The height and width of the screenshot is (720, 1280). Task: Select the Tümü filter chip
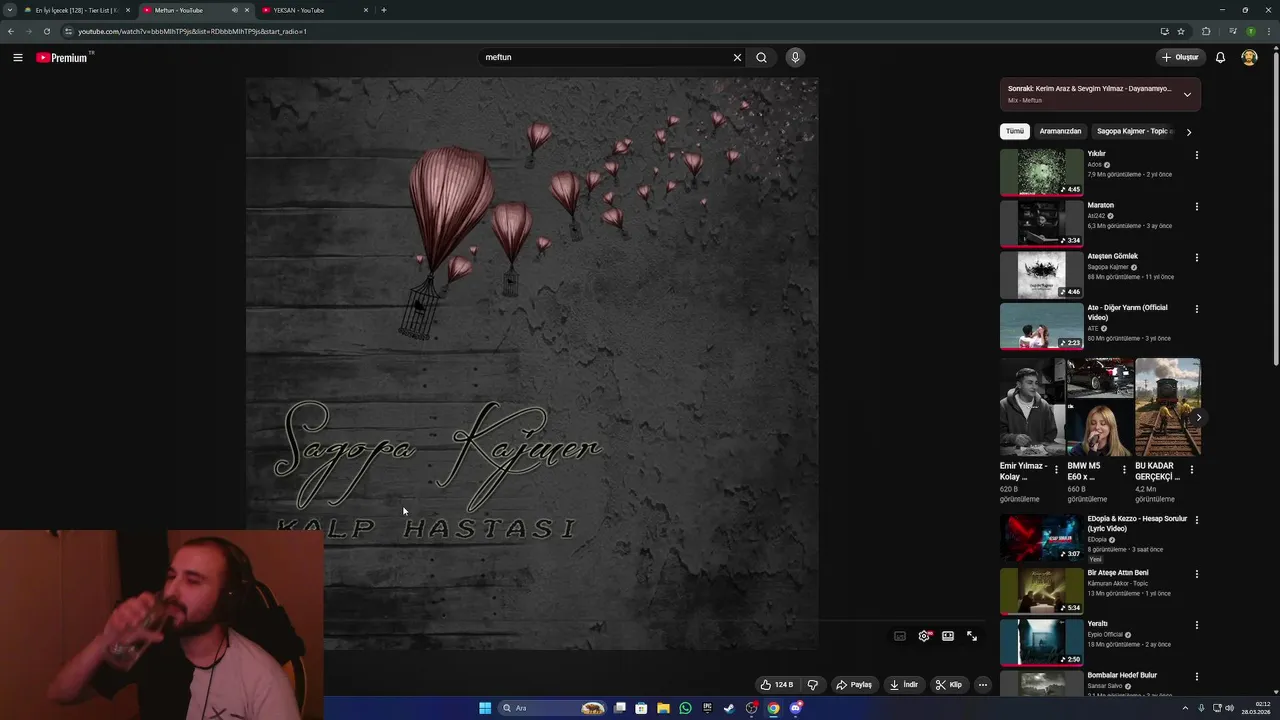point(1015,131)
